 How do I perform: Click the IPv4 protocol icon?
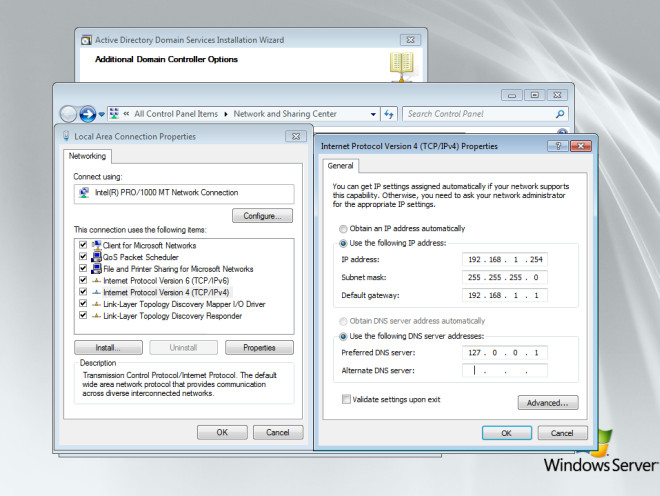[96, 292]
